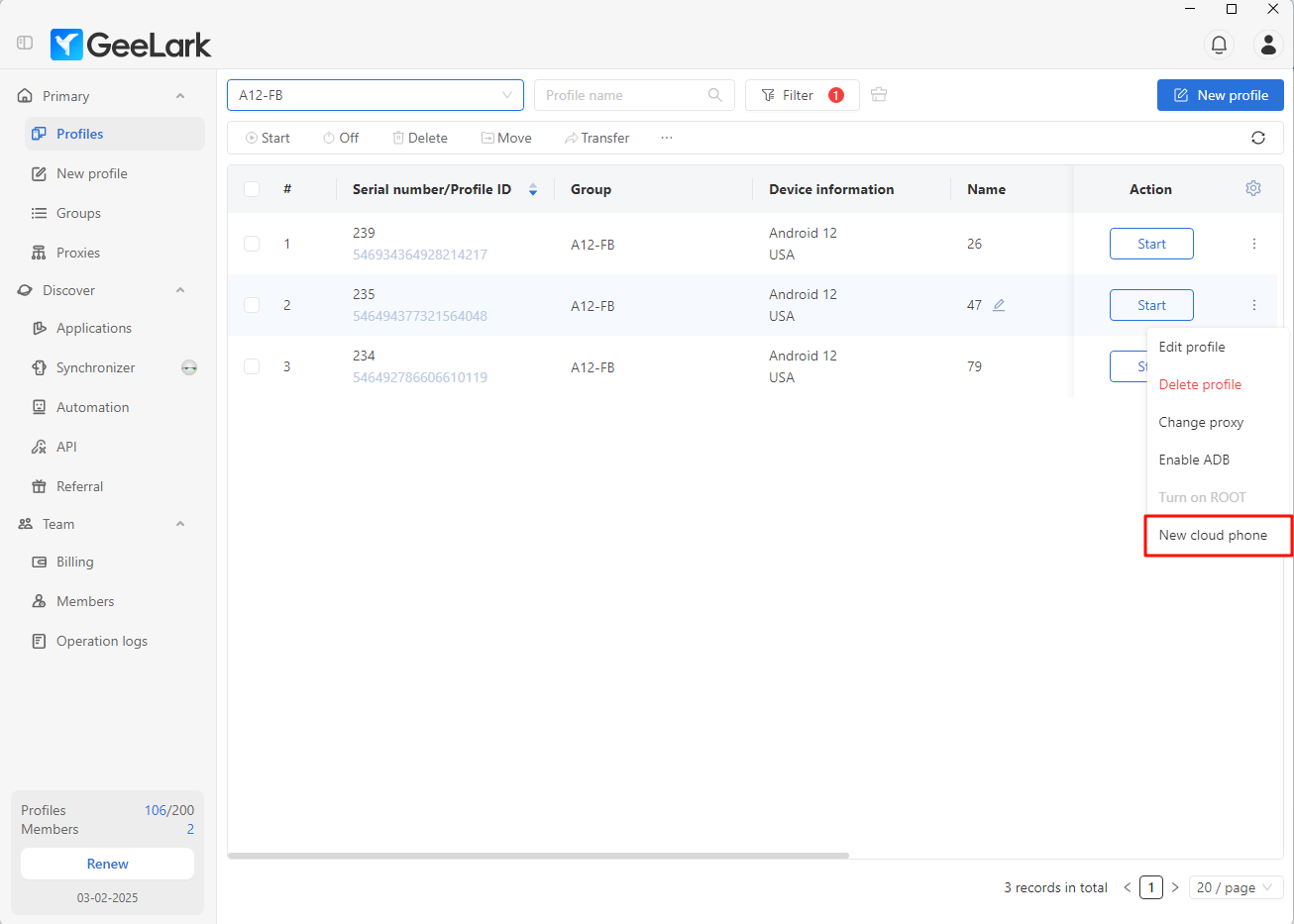Click the GeeLark logo

click(131, 45)
